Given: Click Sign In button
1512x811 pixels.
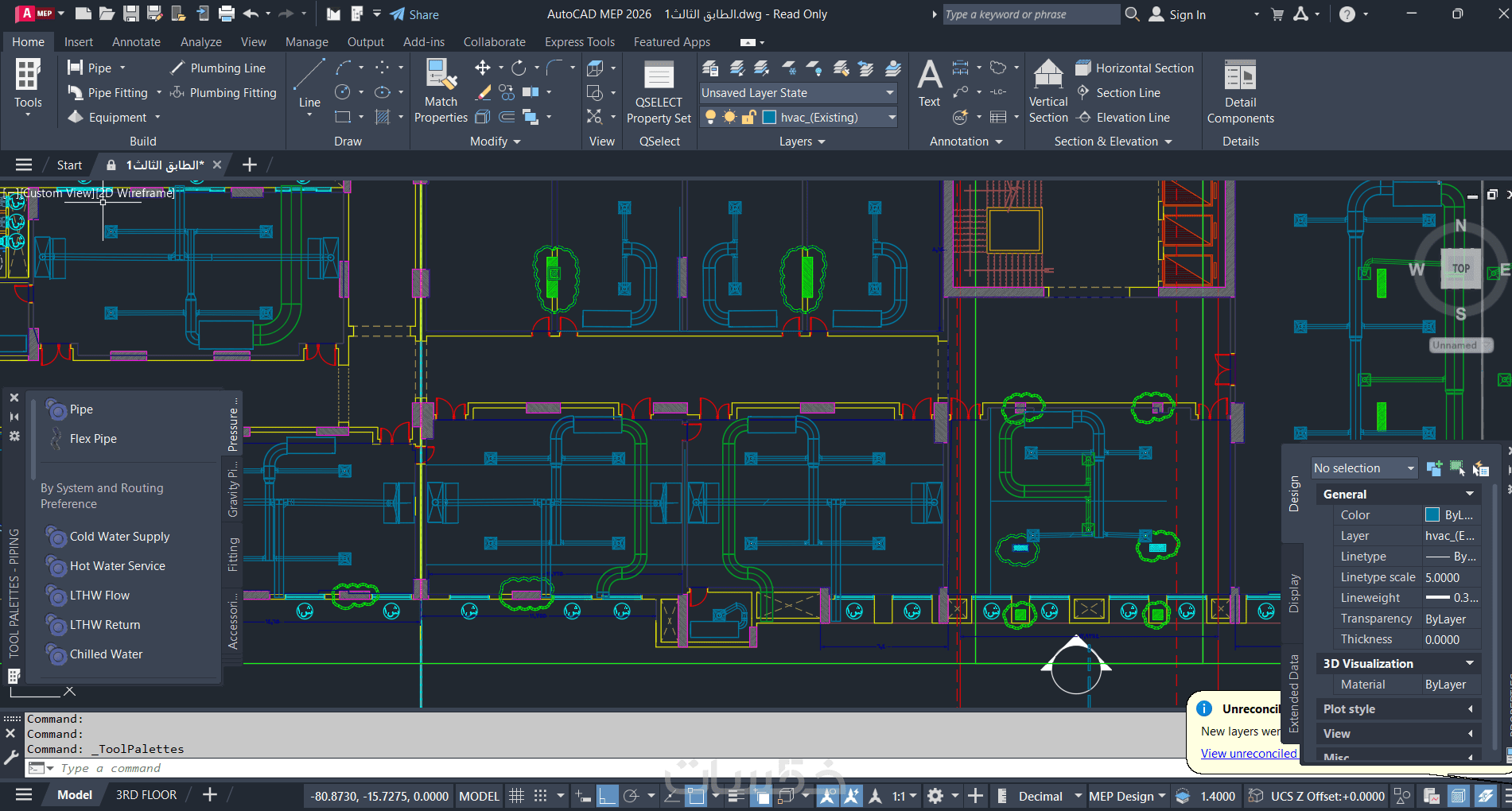Looking at the screenshot, I should point(1178,14).
